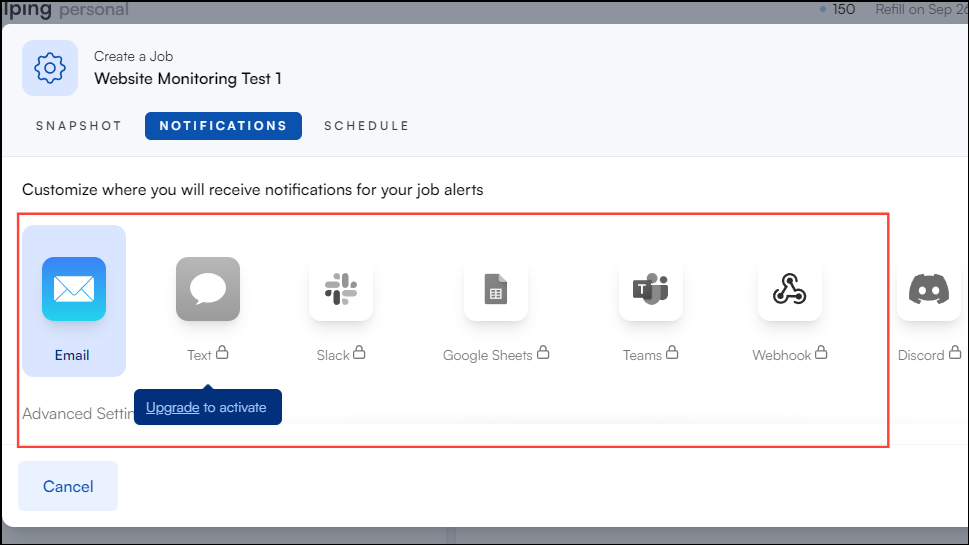Screen dimensions: 969x545
Task: Click the Google Sheets label
Action: click(x=488, y=355)
